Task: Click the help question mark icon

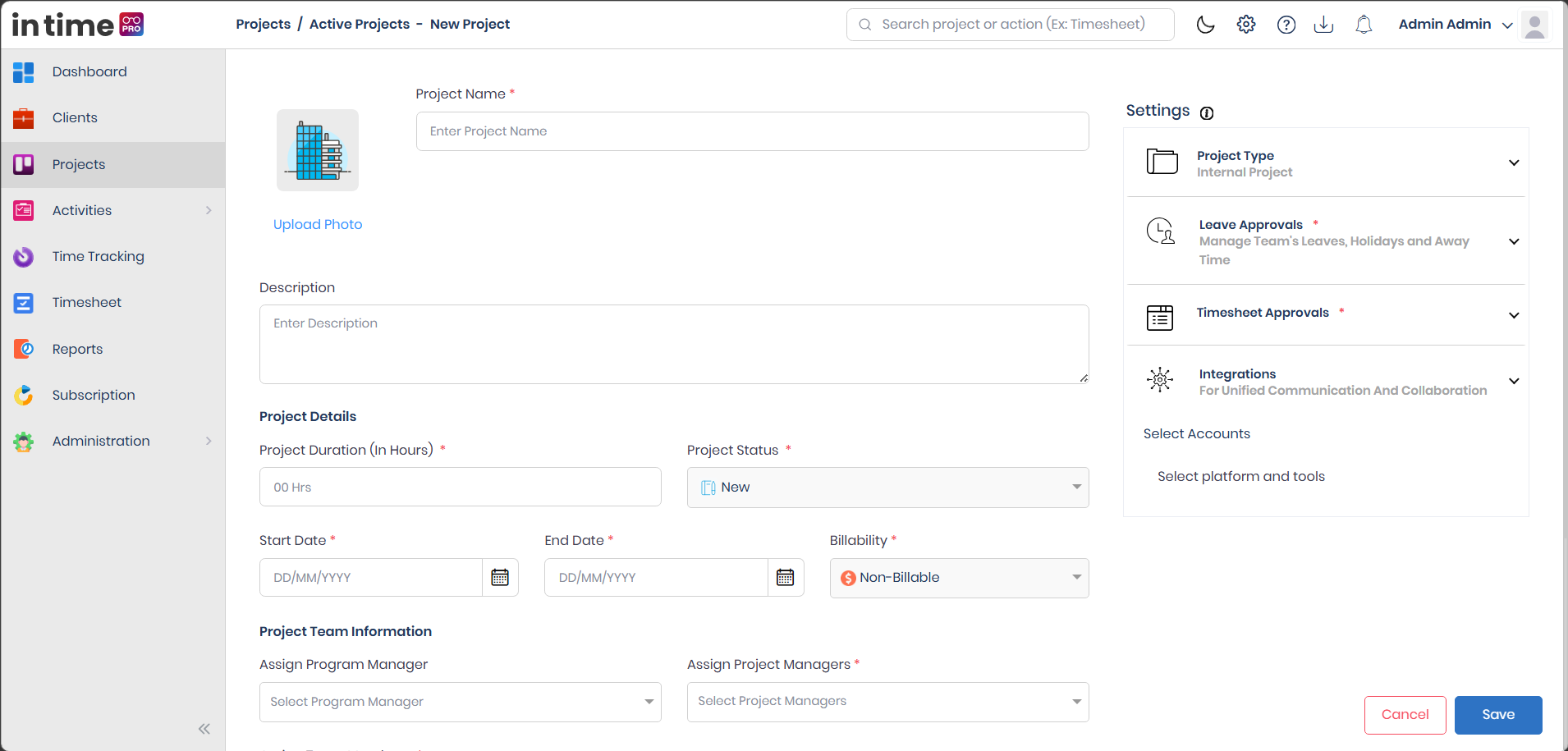Action: tap(1286, 25)
